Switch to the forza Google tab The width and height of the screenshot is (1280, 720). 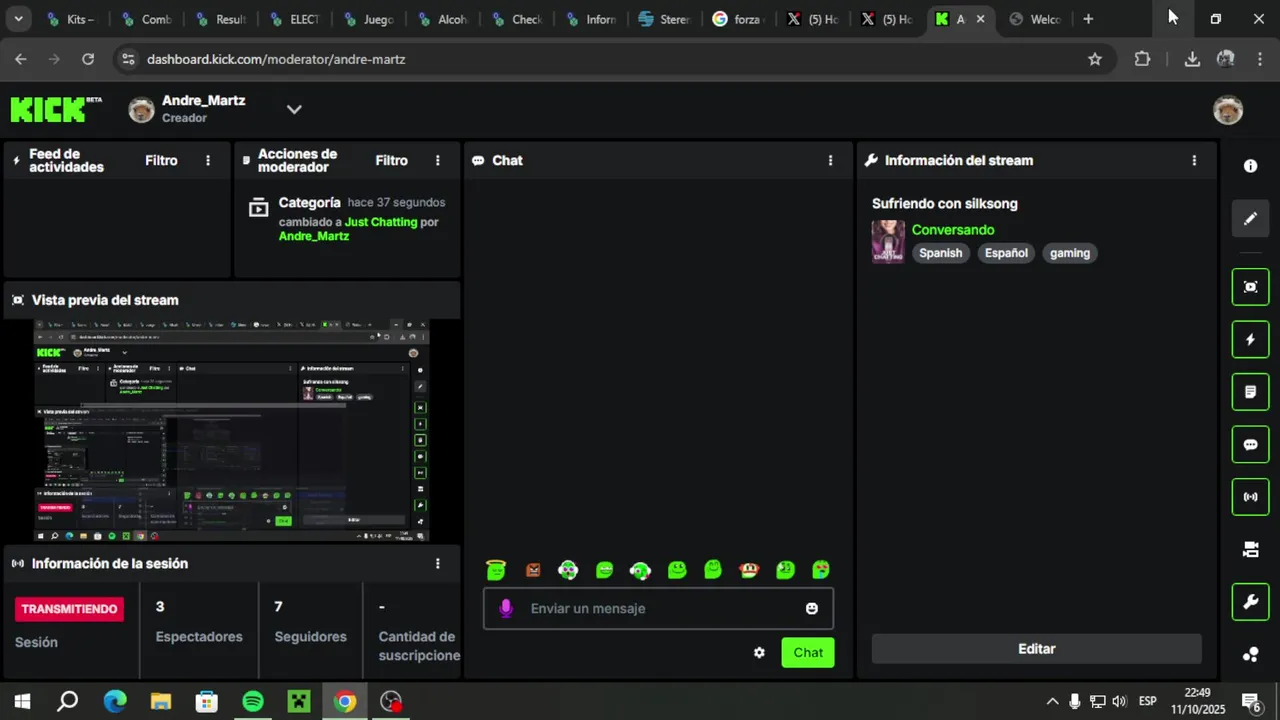(739, 19)
